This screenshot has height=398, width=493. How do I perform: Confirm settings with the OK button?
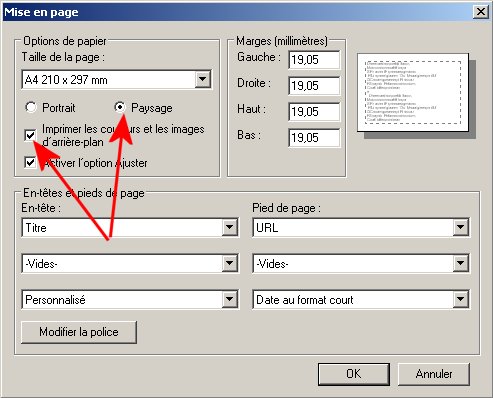(x=354, y=374)
